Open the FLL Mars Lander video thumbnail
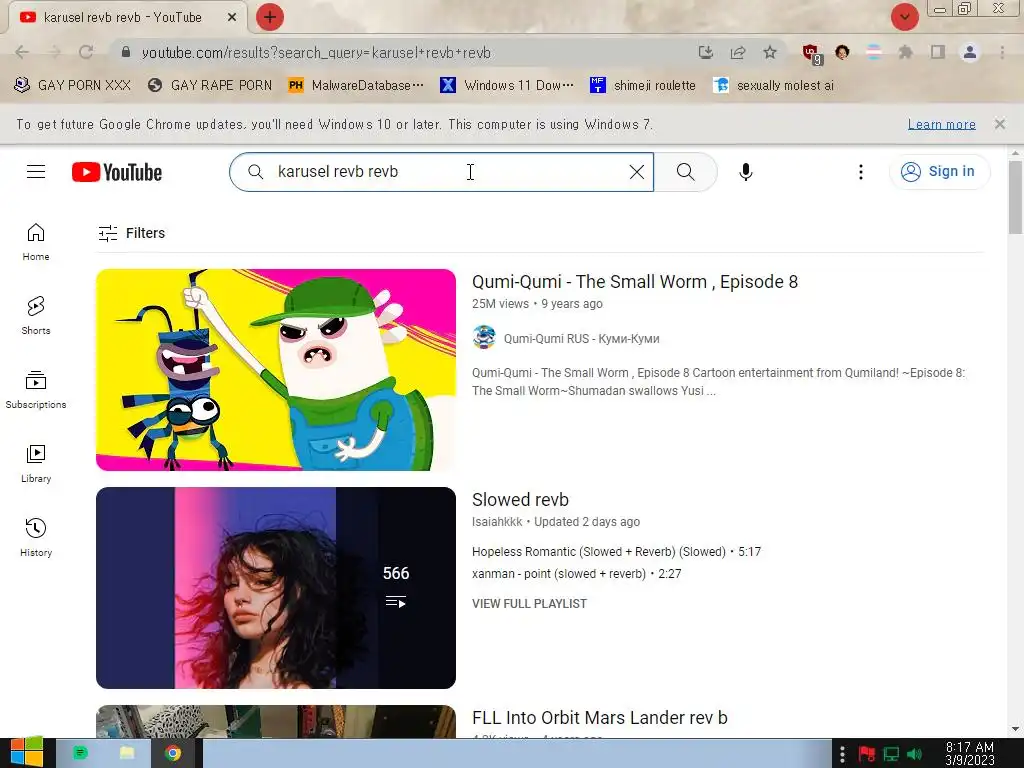The width and height of the screenshot is (1024, 768). pyautogui.click(x=276, y=722)
